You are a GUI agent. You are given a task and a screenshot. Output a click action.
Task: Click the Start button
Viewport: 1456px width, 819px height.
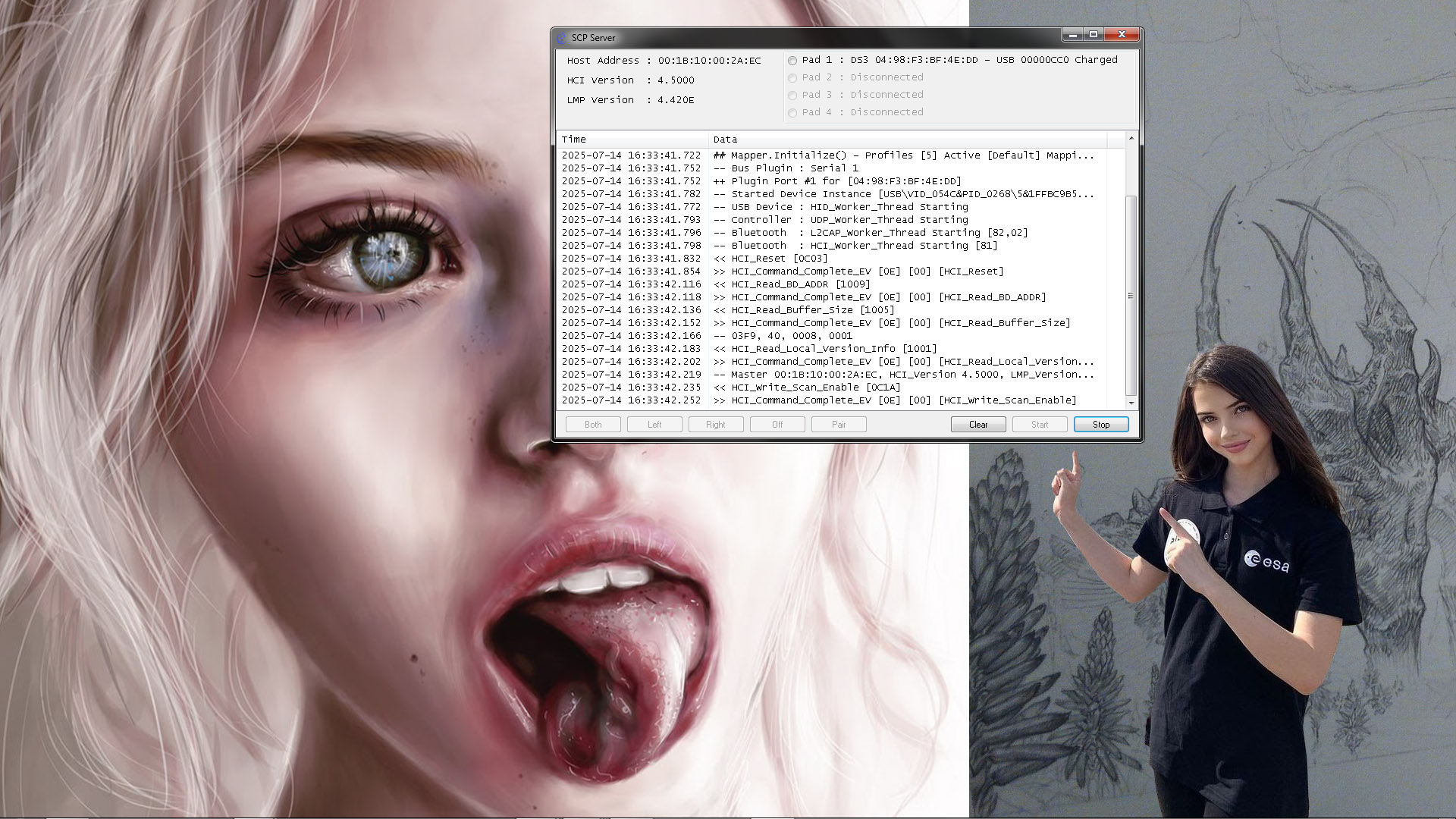coord(1040,425)
